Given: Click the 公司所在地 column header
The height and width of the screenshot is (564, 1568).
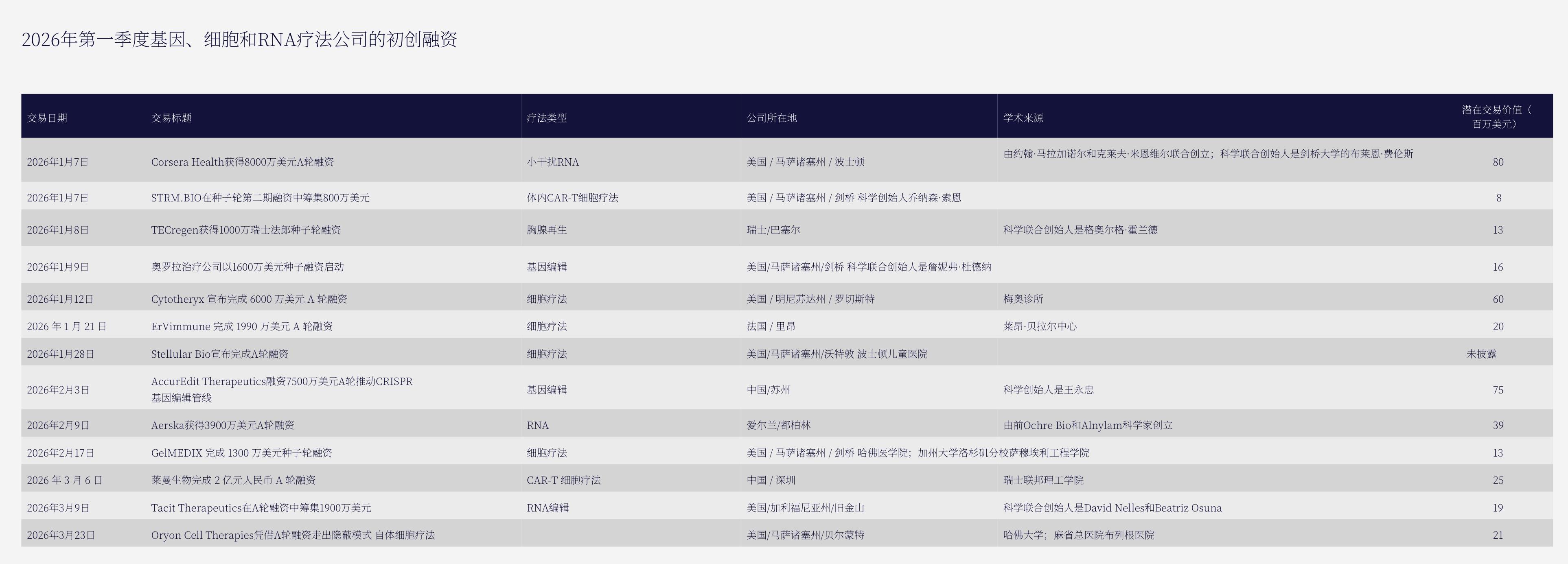Looking at the screenshot, I should 771,118.
